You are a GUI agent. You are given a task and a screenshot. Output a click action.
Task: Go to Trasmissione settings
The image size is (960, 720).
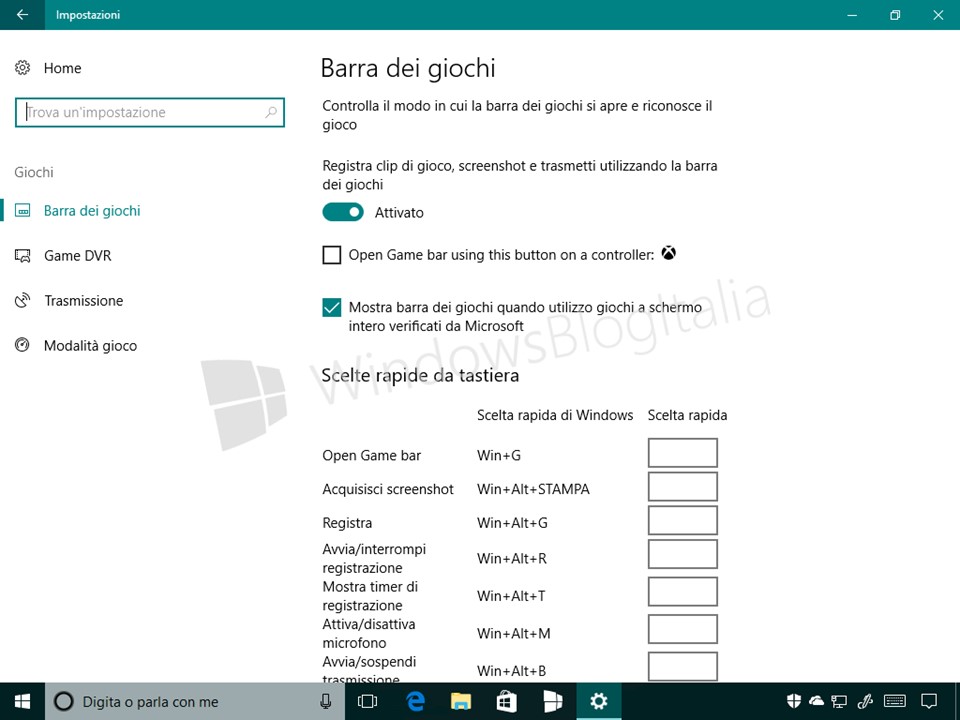[x=83, y=301]
